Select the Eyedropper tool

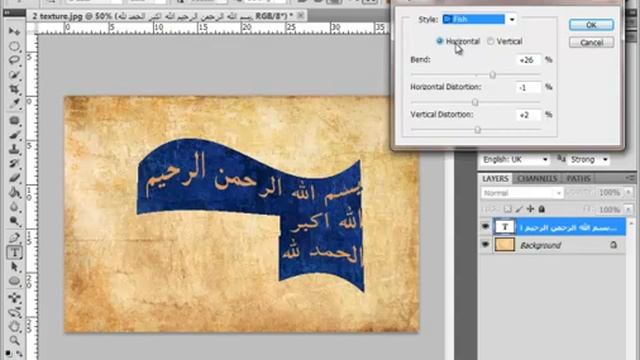coord(14,103)
